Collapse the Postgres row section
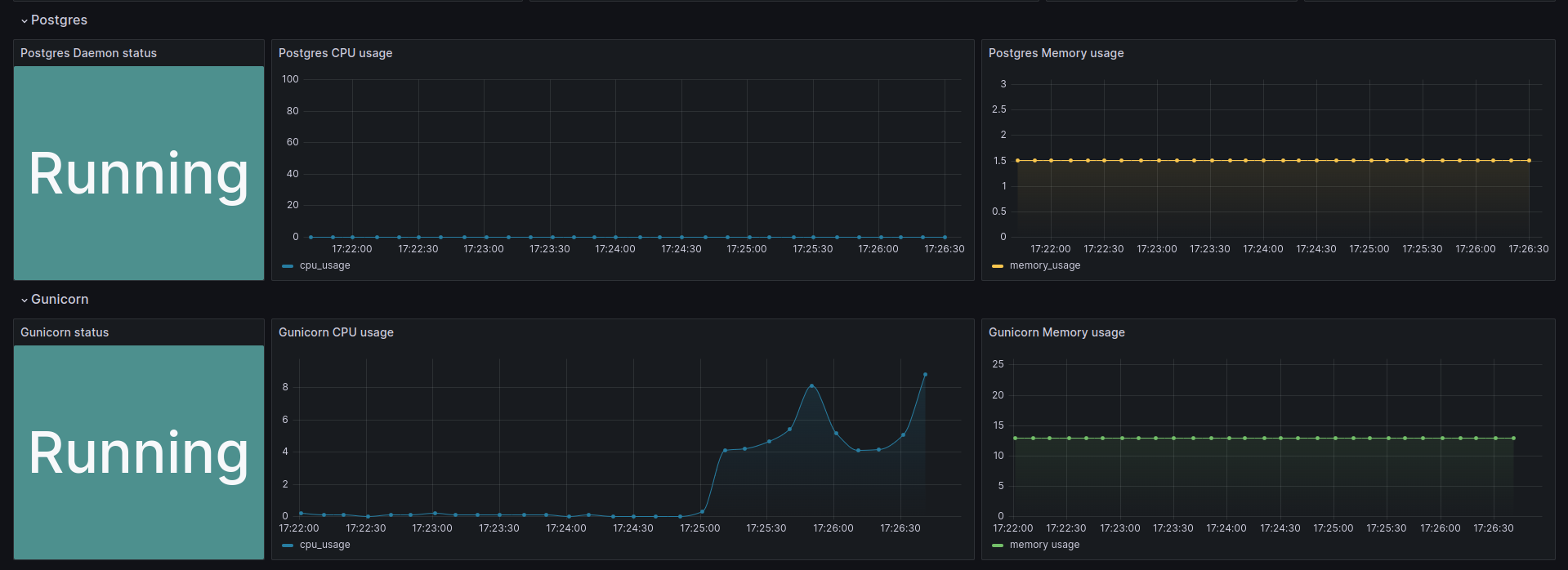This screenshot has height=570, width=1568. coord(54,20)
